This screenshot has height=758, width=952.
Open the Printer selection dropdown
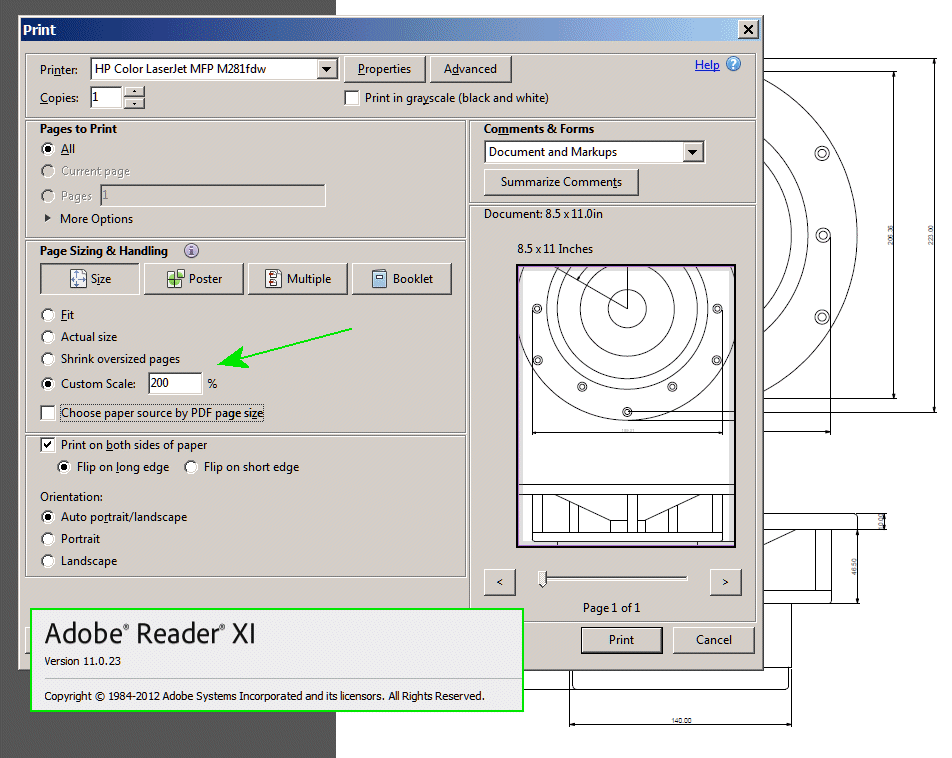coord(327,69)
